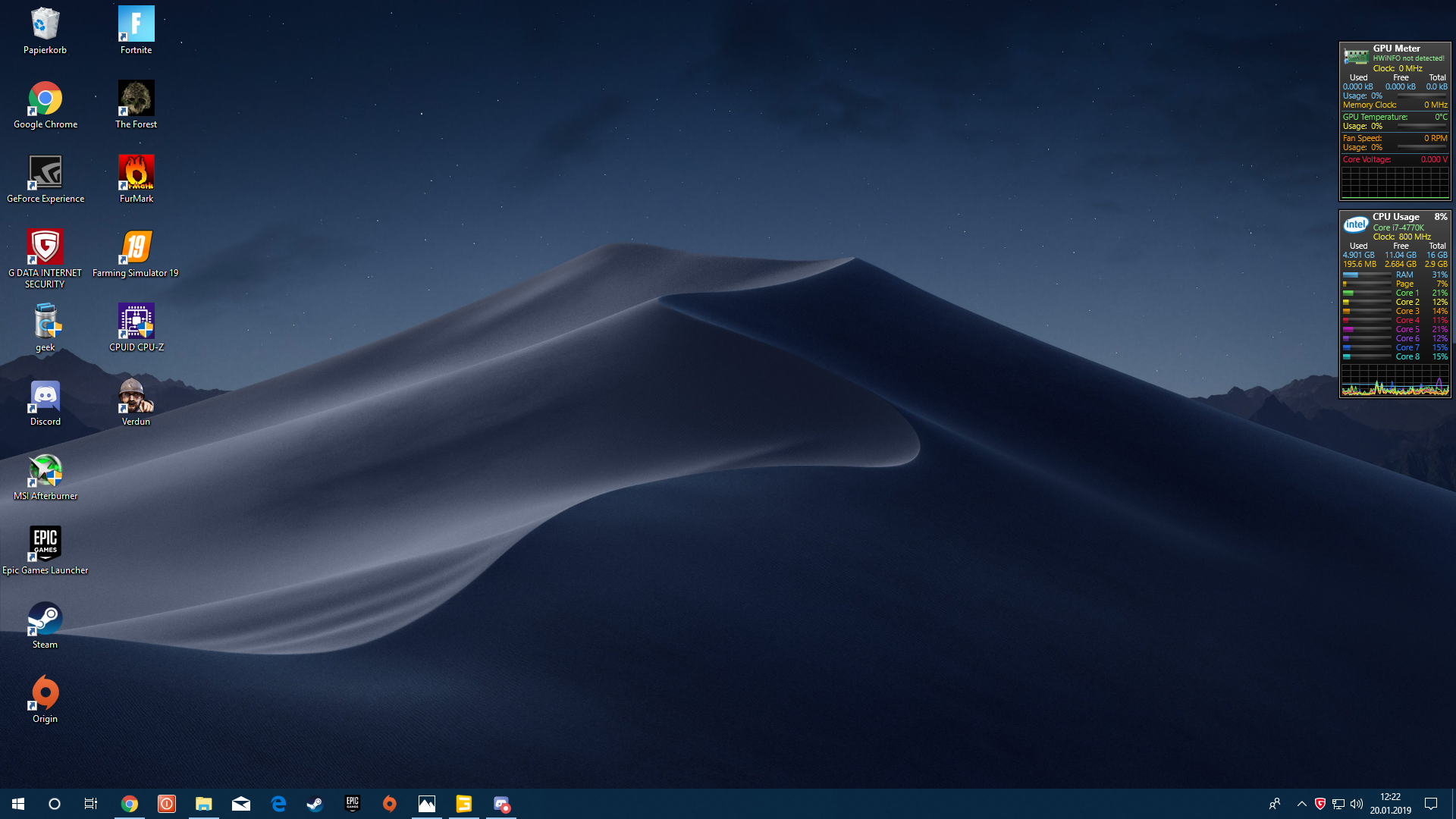Image resolution: width=1456 pixels, height=819 pixels.
Task: Open Epic Games Launcher in taskbar
Action: (352, 804)
